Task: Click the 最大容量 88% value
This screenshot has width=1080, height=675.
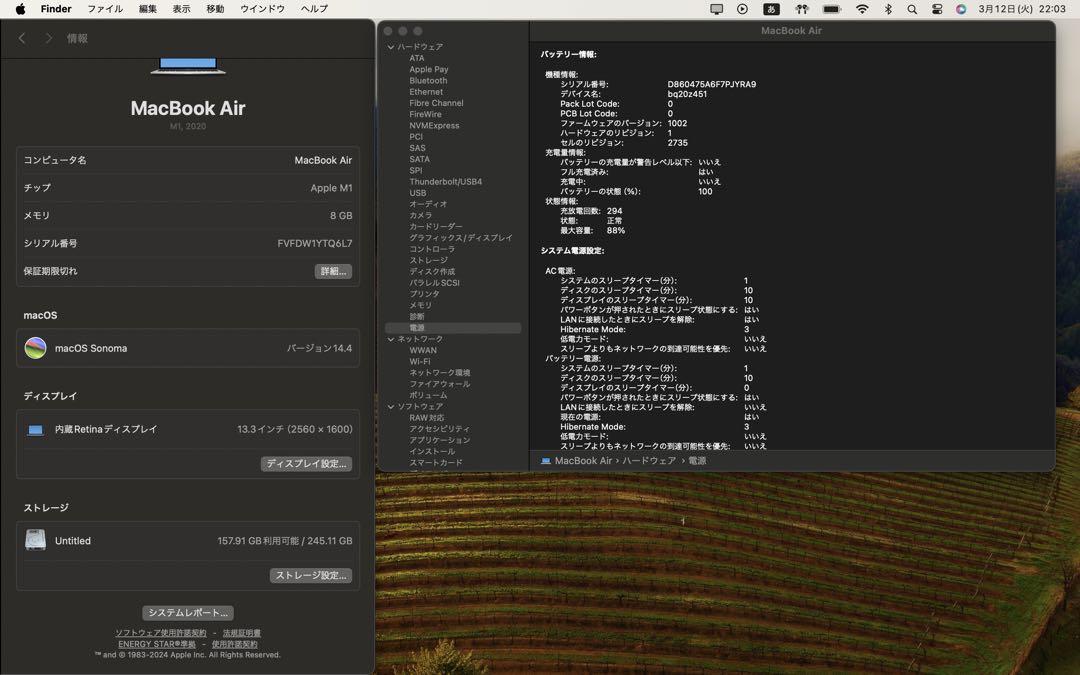Action: point(616,231)
